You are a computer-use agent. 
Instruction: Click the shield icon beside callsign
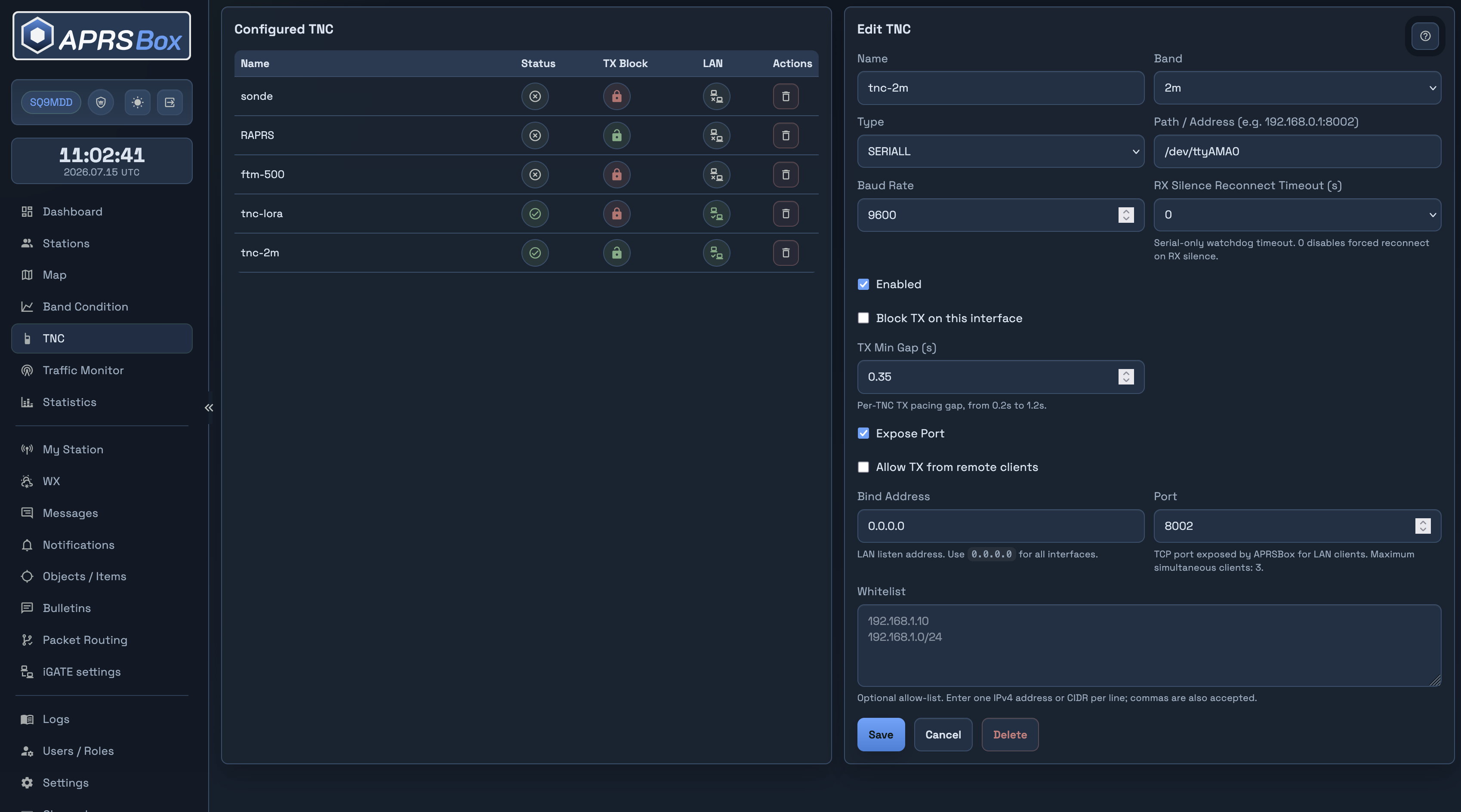click(x=101, y=102)
